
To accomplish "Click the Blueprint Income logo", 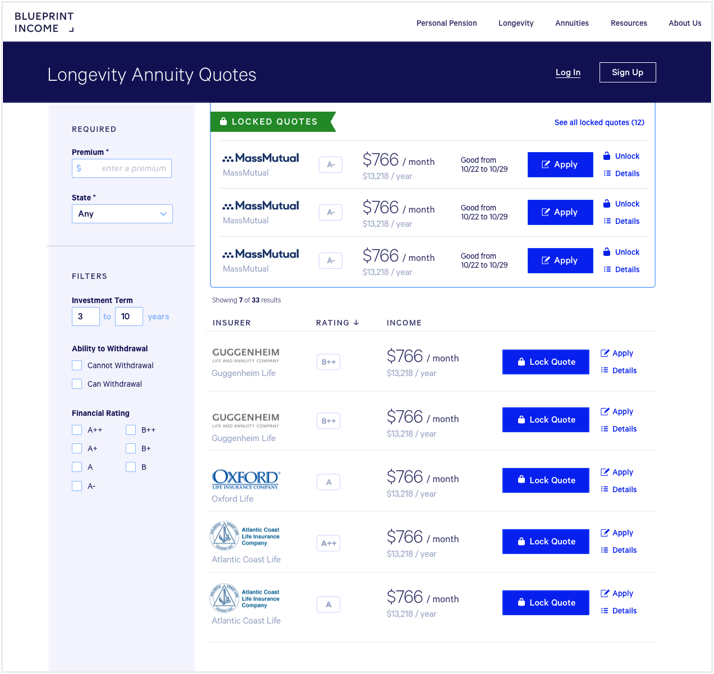I will [x=44, y=22].
